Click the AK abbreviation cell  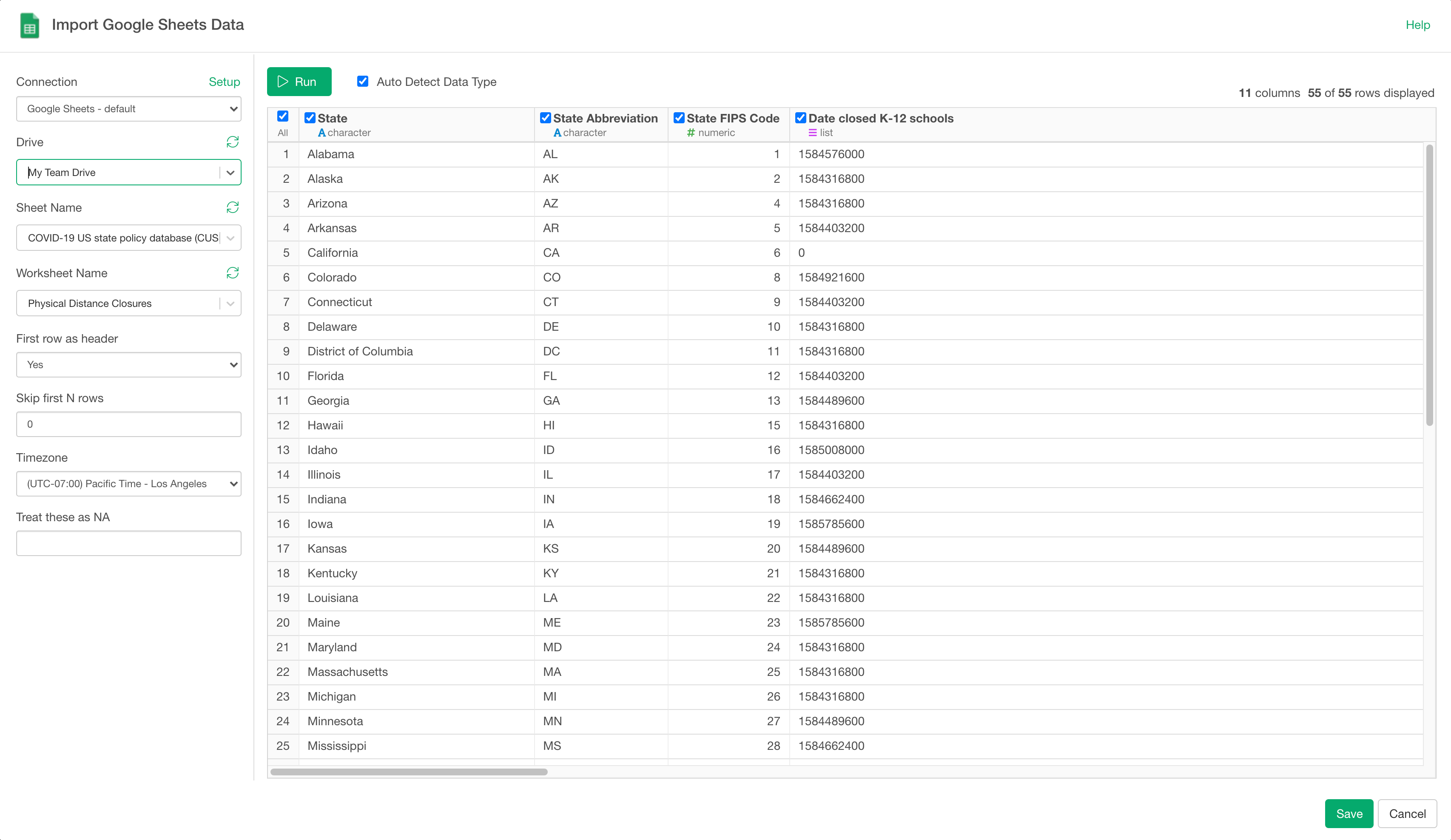point(601,179)
